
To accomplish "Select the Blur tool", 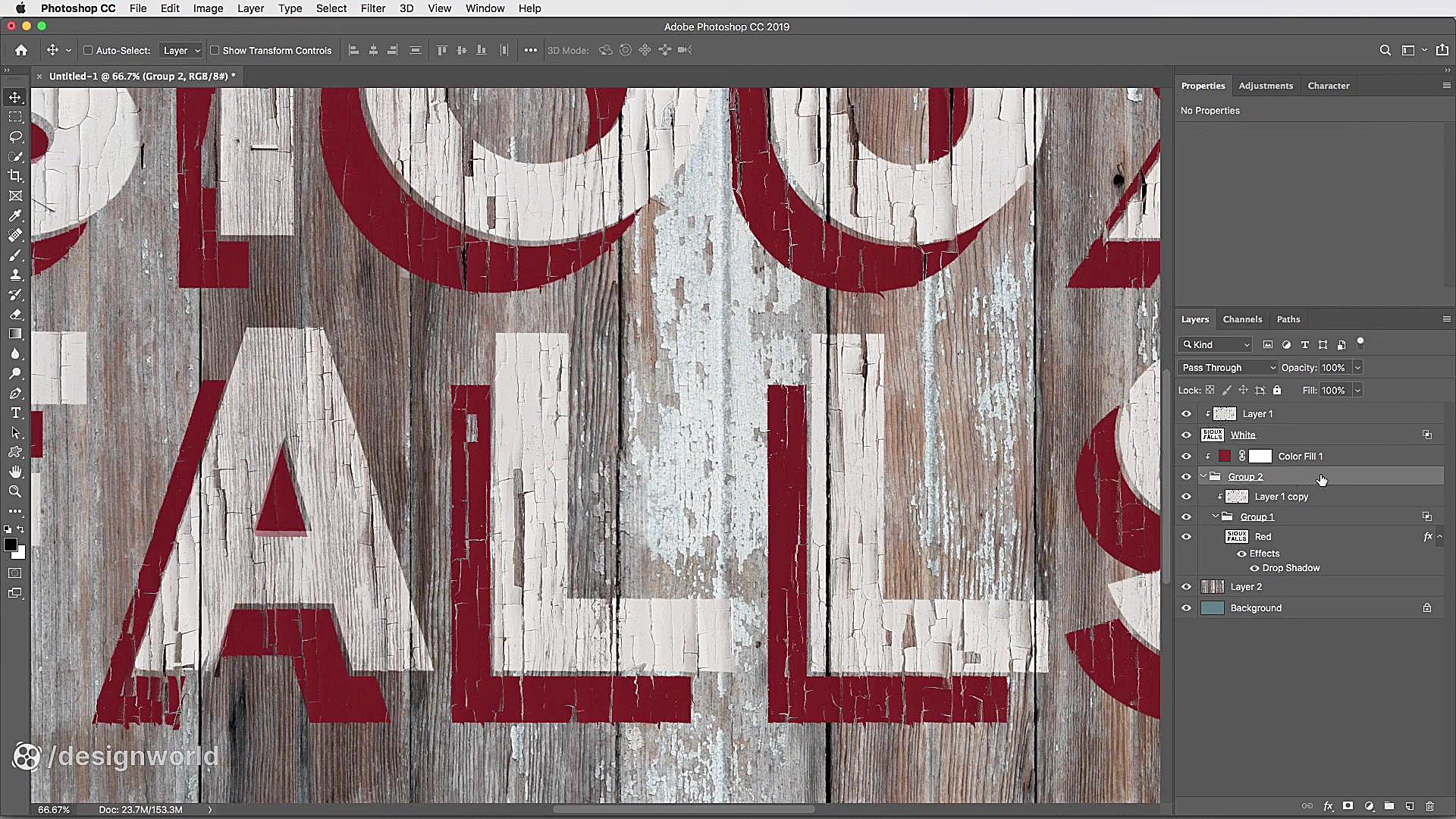I will pyautogui.click(x=15, y=353).
